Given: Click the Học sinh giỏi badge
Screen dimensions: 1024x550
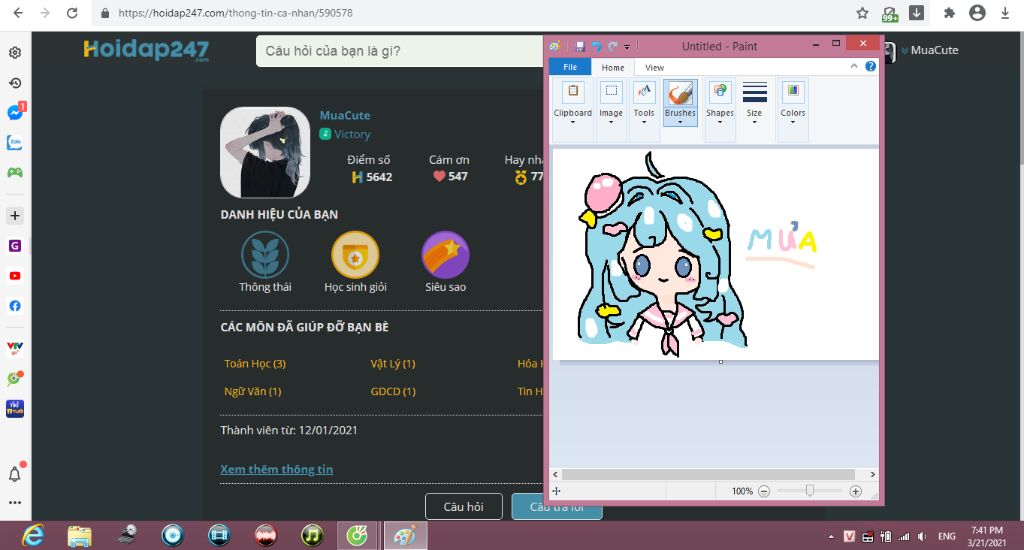Looking at the screenshot, I should pos(355,255).
